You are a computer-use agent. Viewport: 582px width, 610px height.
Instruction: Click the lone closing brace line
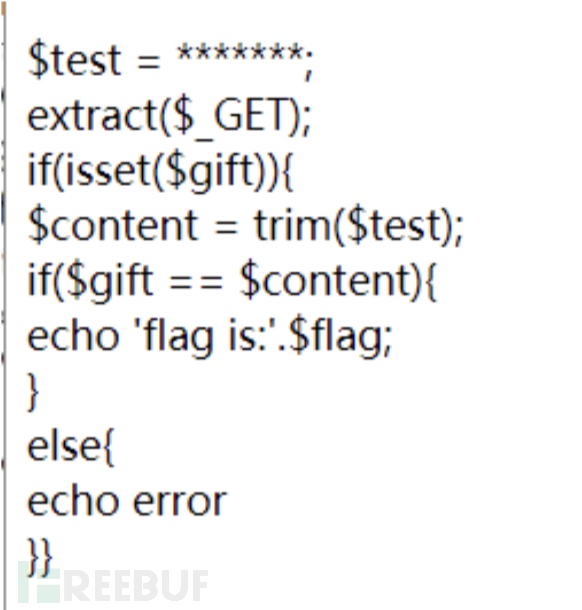[33, 391]
